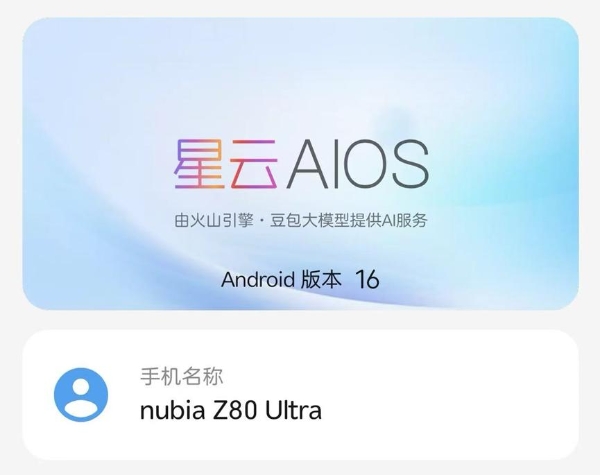Click the colorful 星 logo character
The width and height of the screenshot is (600, 475).
click(199, 164)
